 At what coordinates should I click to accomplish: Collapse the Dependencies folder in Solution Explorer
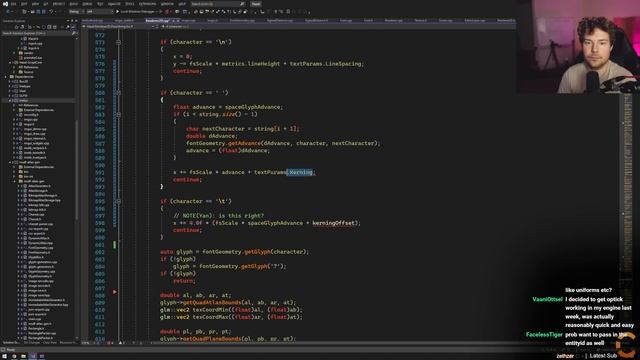pyautogui.click(x=6, y=77)
